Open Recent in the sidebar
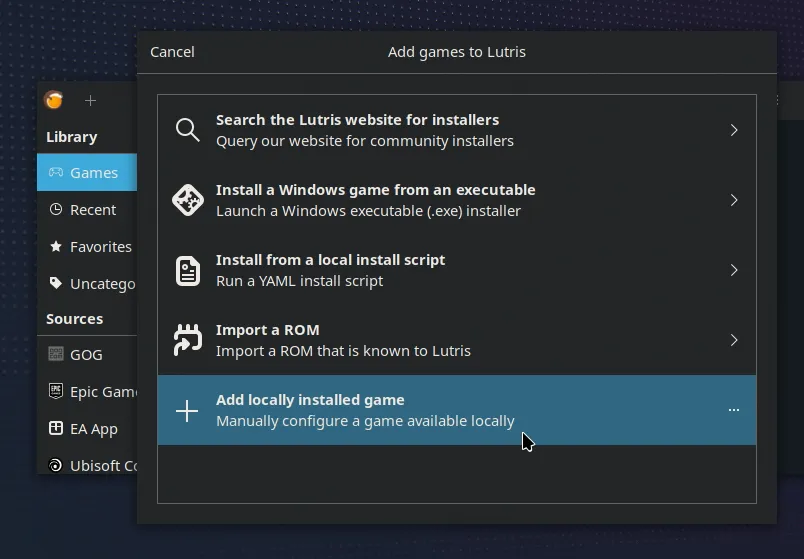This screenshot has height=559, width=804. pyautogui.click(x=87, y=210)
